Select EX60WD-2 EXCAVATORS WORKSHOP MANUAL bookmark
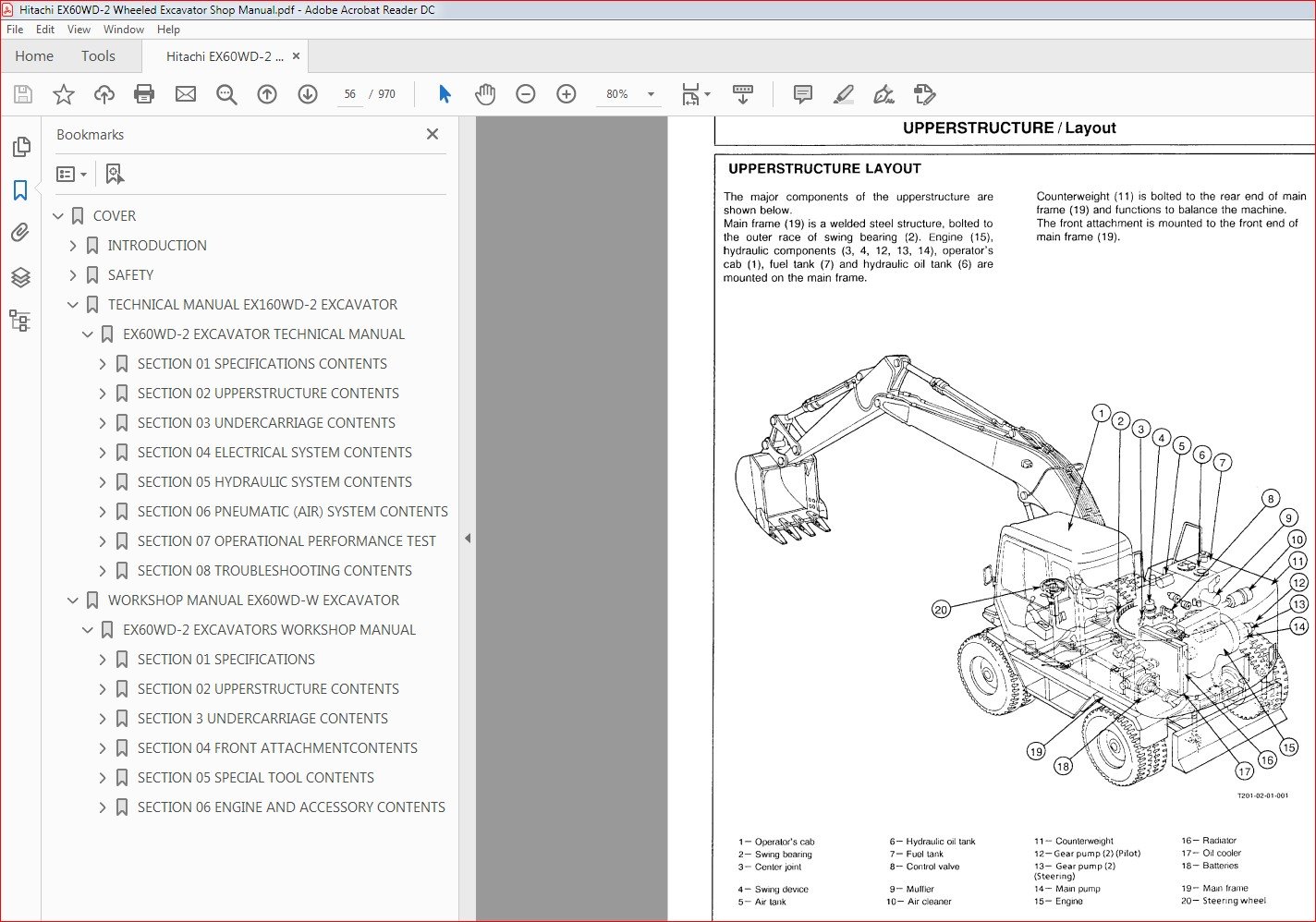1316x922 pixels. point(269,630)
